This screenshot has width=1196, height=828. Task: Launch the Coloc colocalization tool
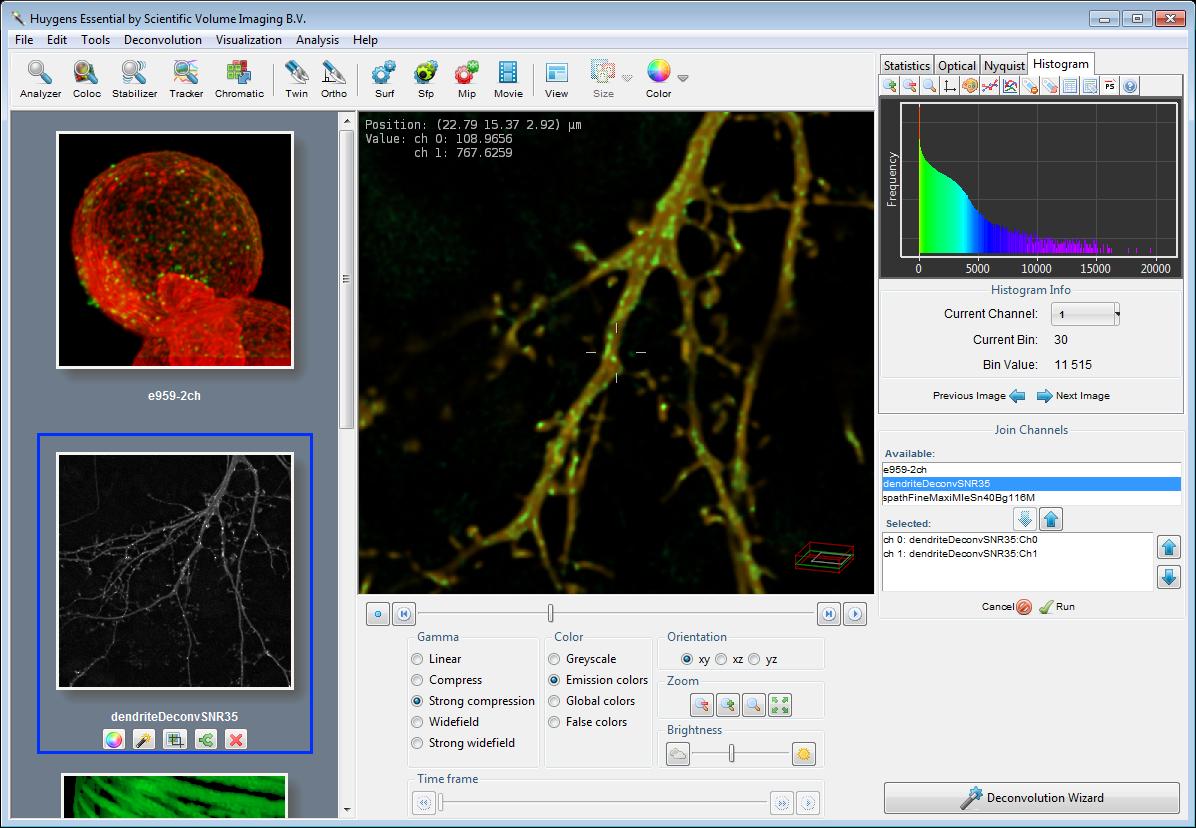[x=87, y=78]
